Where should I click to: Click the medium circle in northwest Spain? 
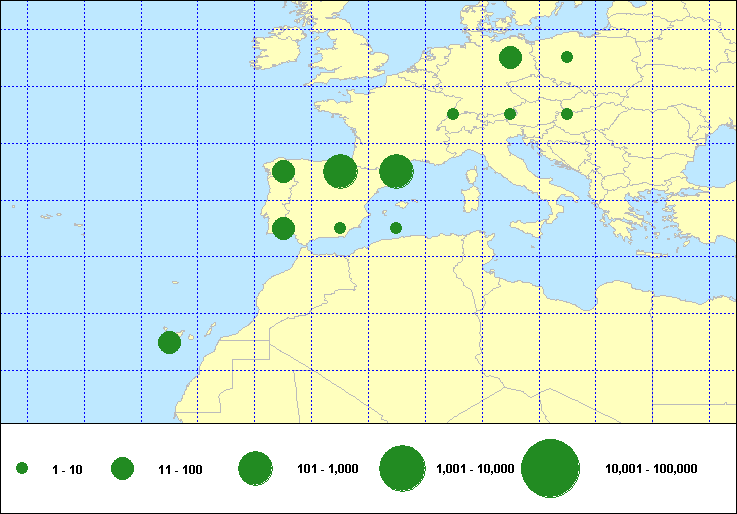pyautogui.click(x=283, y=171)
